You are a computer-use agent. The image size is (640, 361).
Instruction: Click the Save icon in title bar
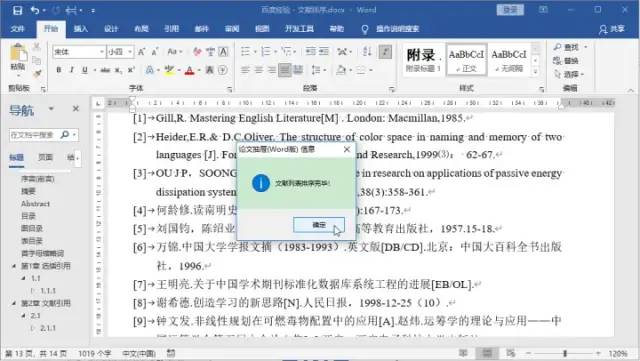pos(17,10)
